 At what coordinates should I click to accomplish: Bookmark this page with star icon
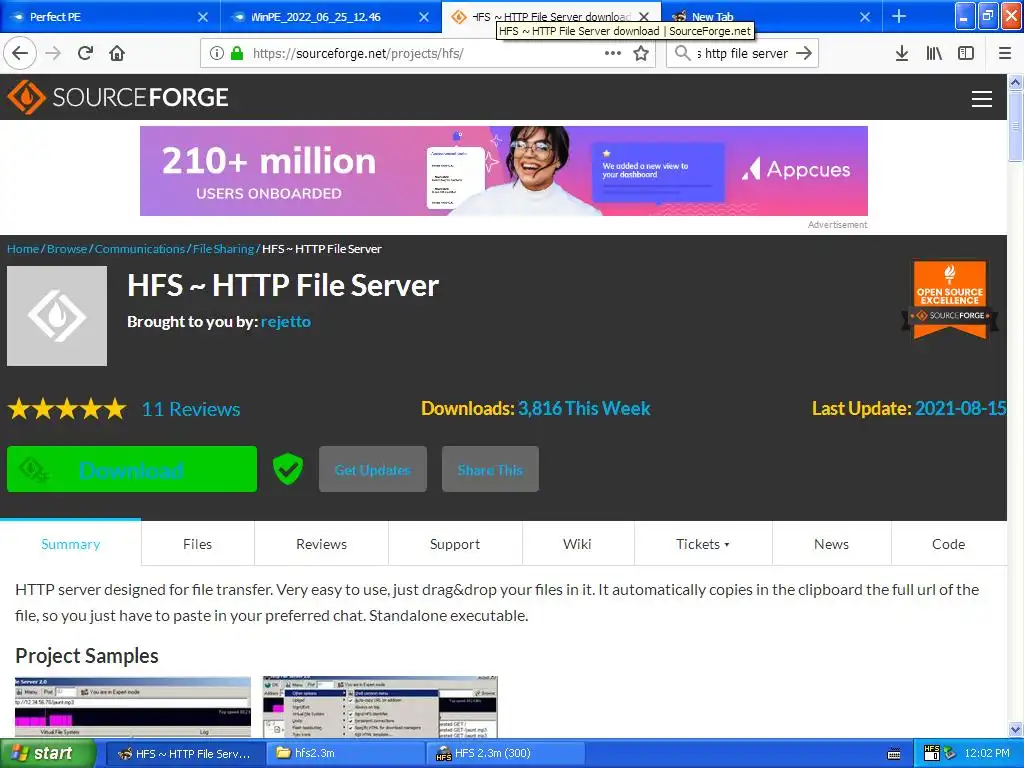(x=641, y=53)
